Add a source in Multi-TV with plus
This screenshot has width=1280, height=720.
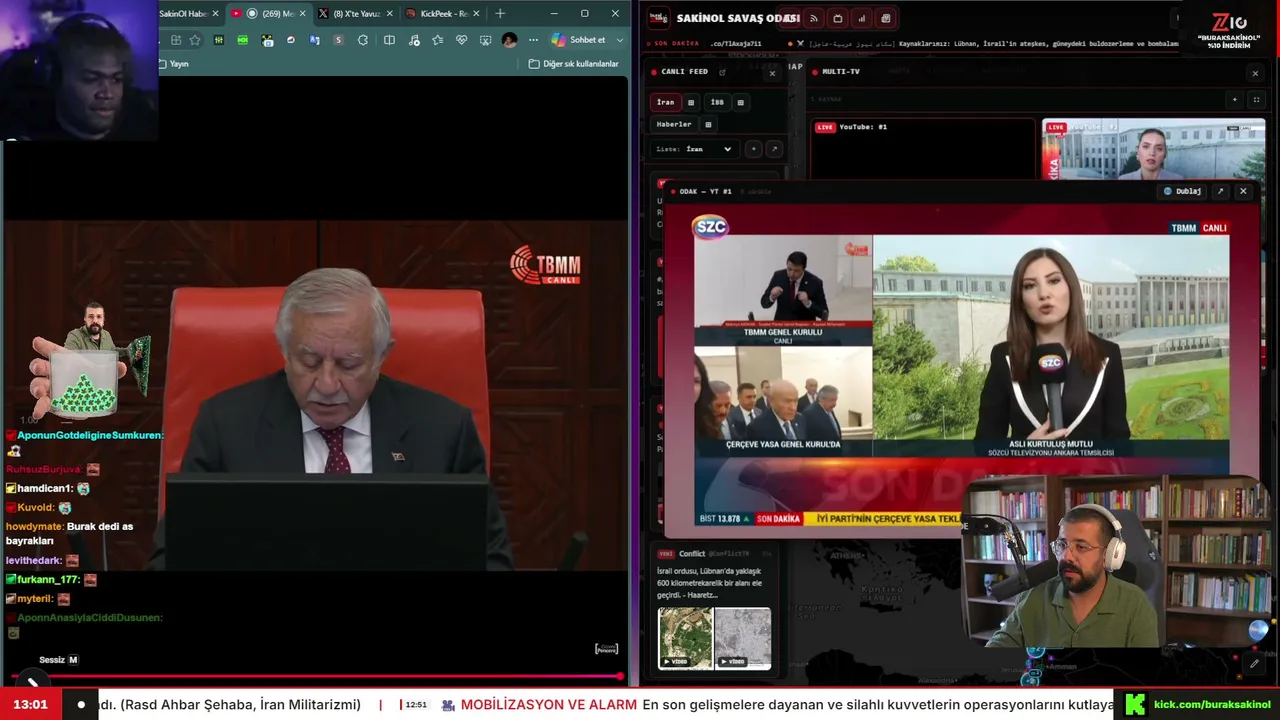point(1235,100)
